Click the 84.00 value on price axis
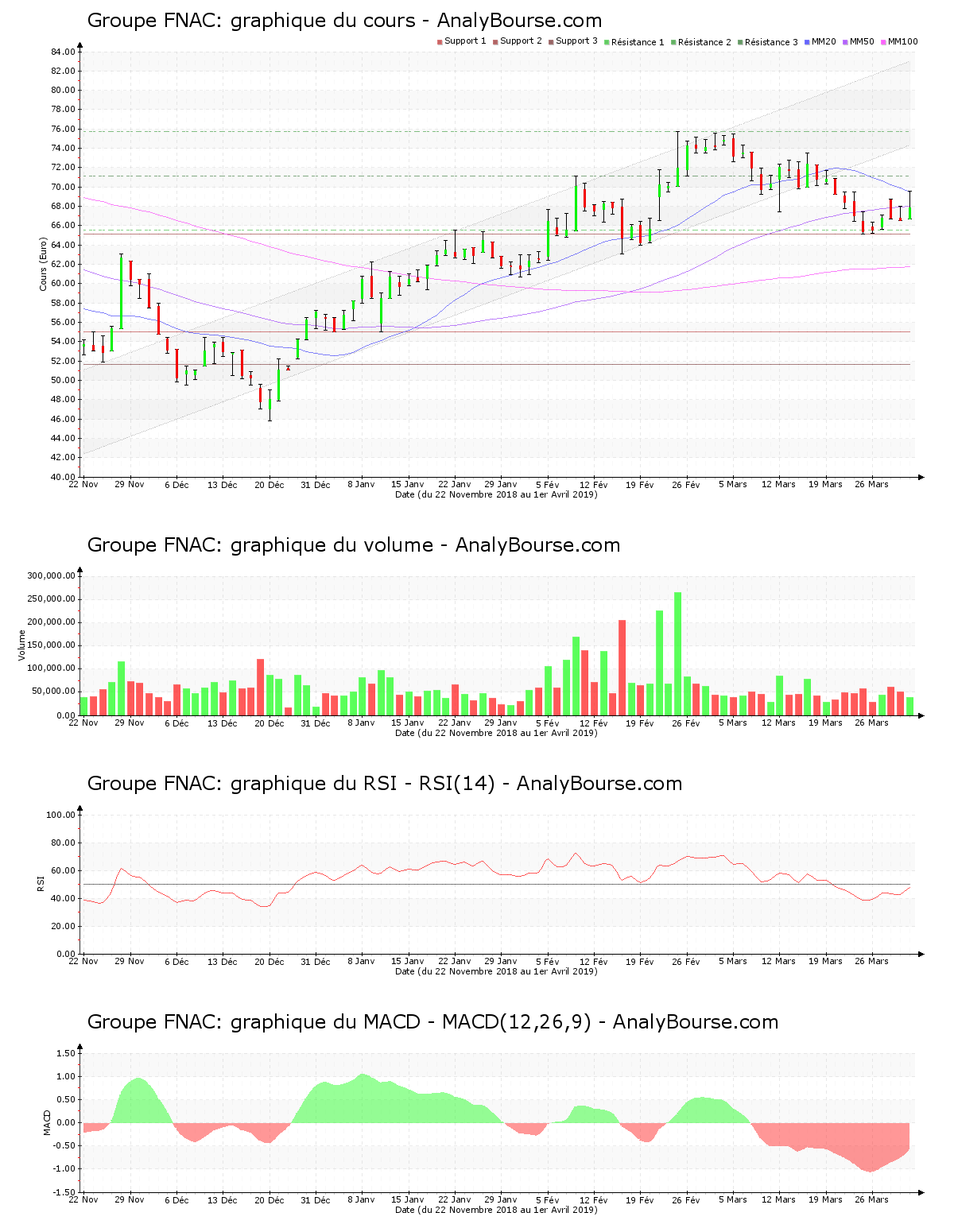Image resolution: width=954 pixels, height=1232 pixels. [63, 52]
